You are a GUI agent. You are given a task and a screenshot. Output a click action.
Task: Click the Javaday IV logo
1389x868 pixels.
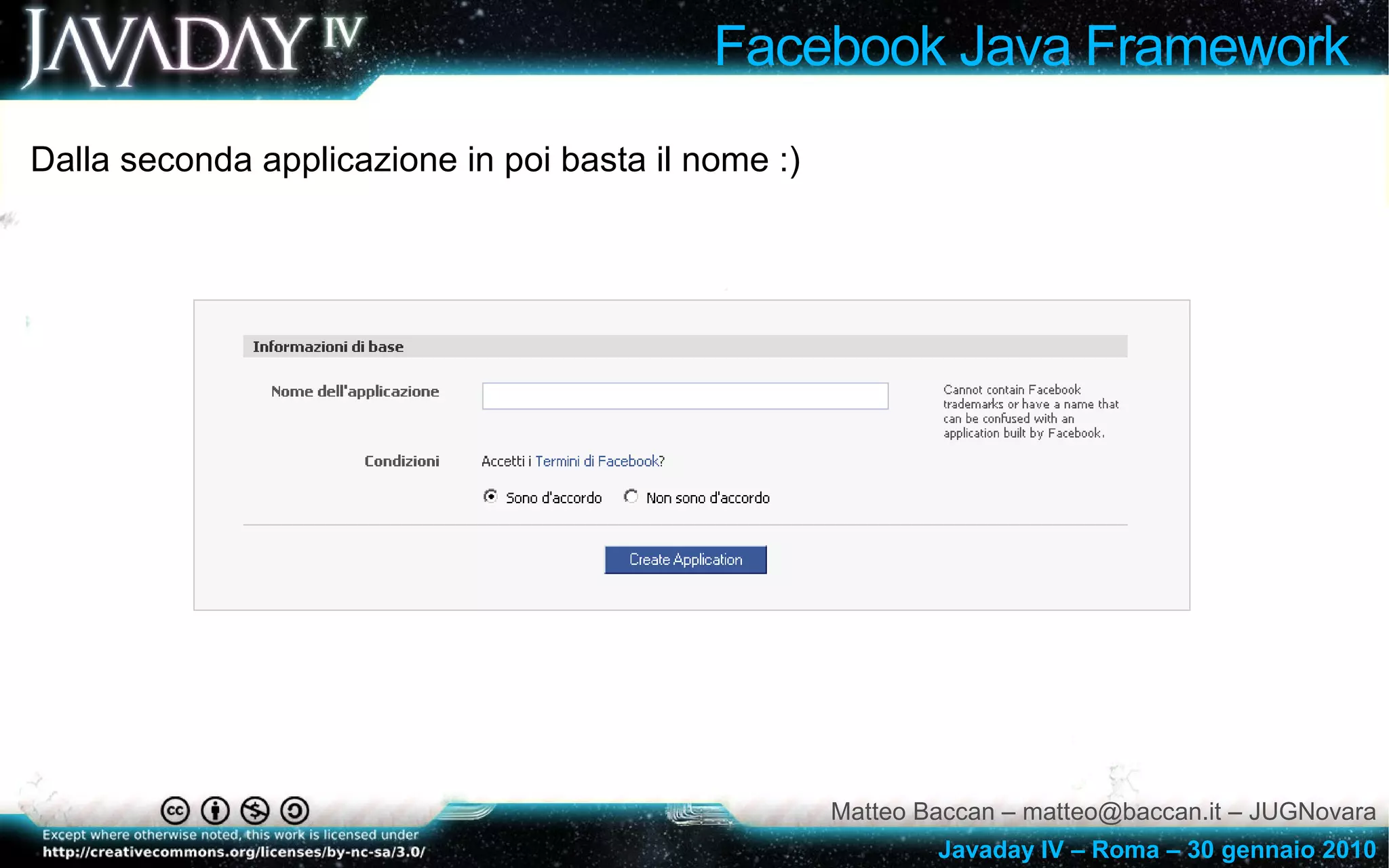coord(193,47)
